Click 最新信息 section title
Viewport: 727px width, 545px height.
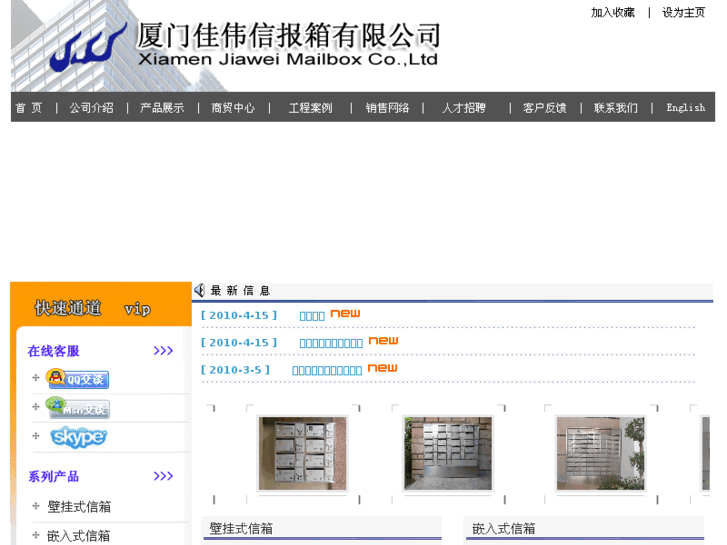[x=240, y=290]
